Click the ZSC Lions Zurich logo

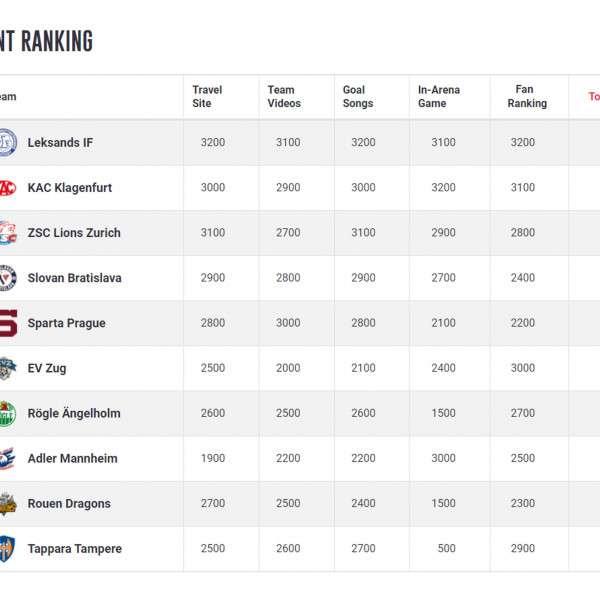[x=7, y=233]
